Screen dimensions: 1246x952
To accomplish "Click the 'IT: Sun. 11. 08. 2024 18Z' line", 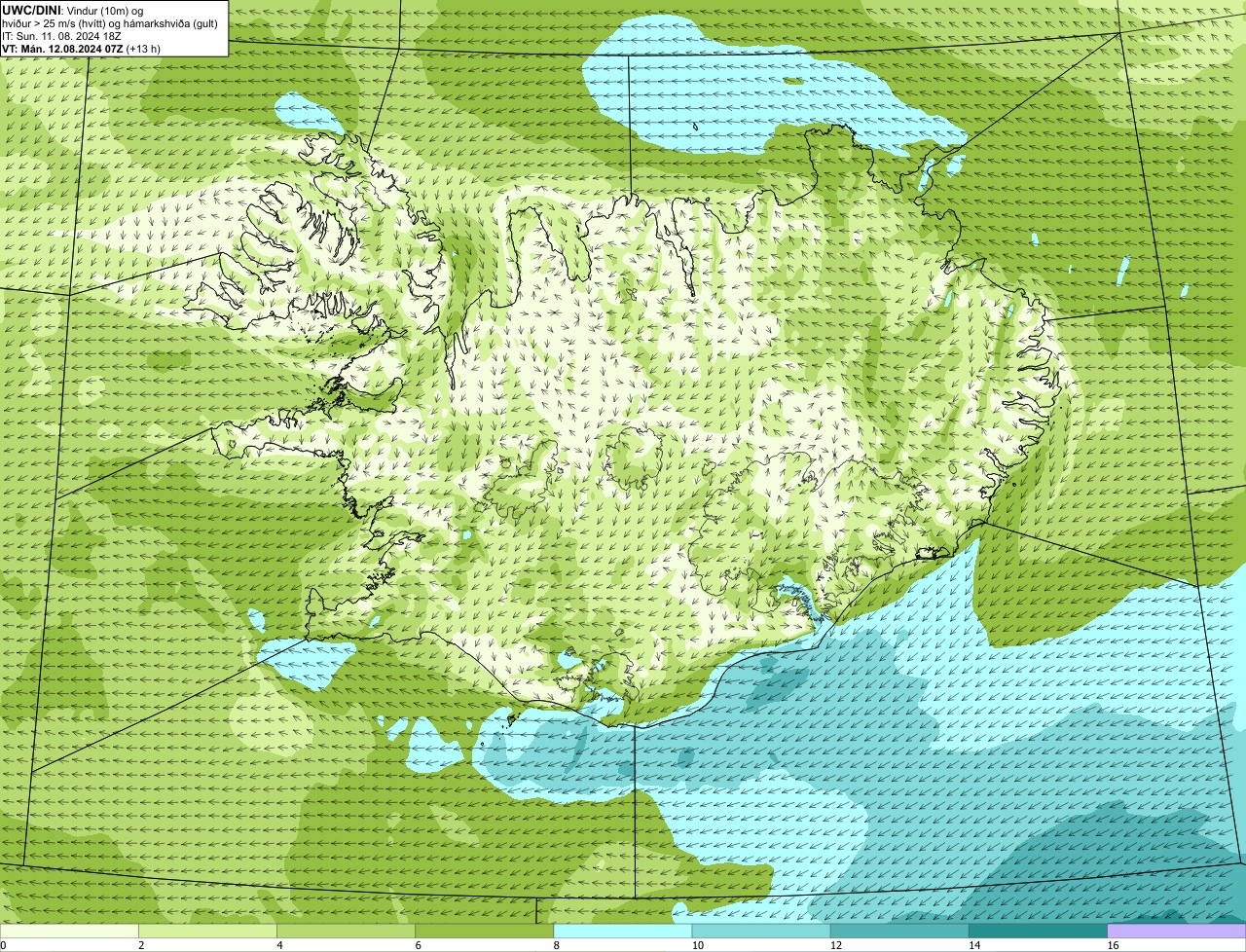I will point(62,36).
